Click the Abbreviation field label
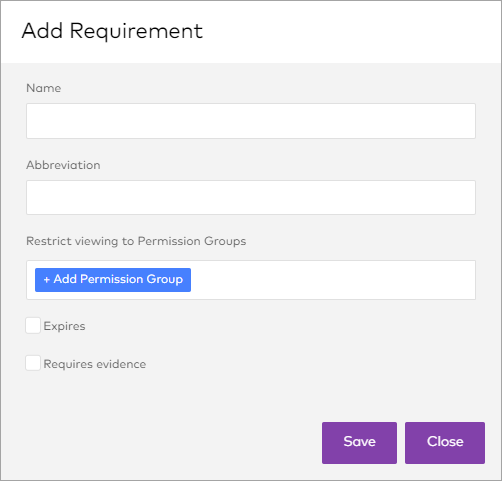This screenshot has height=481, width=502. click(63, 165)
